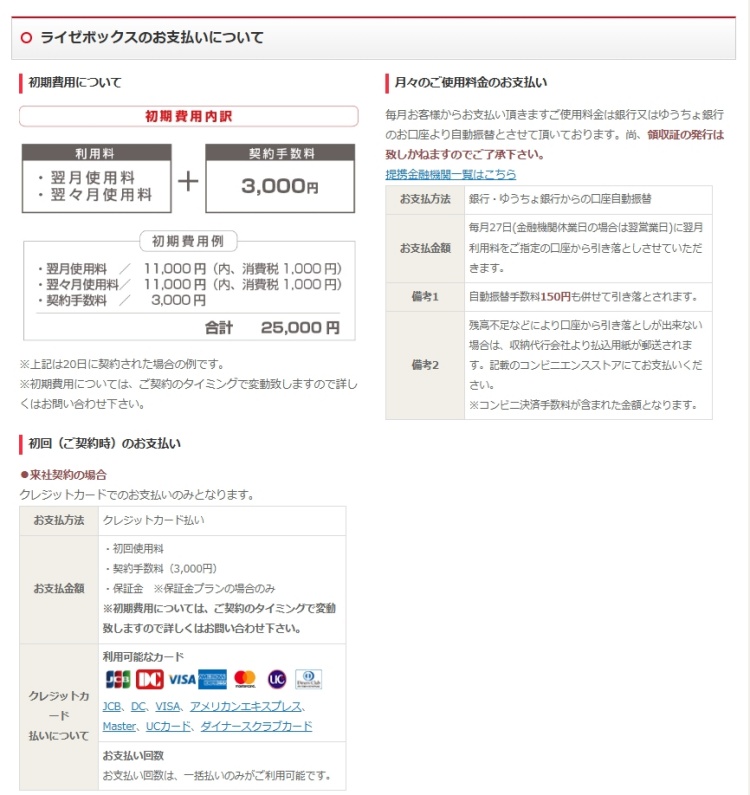The width and height of the screenshot is (750, 795).
Task: Open the UCカード link
Action: tap(168, 727)
